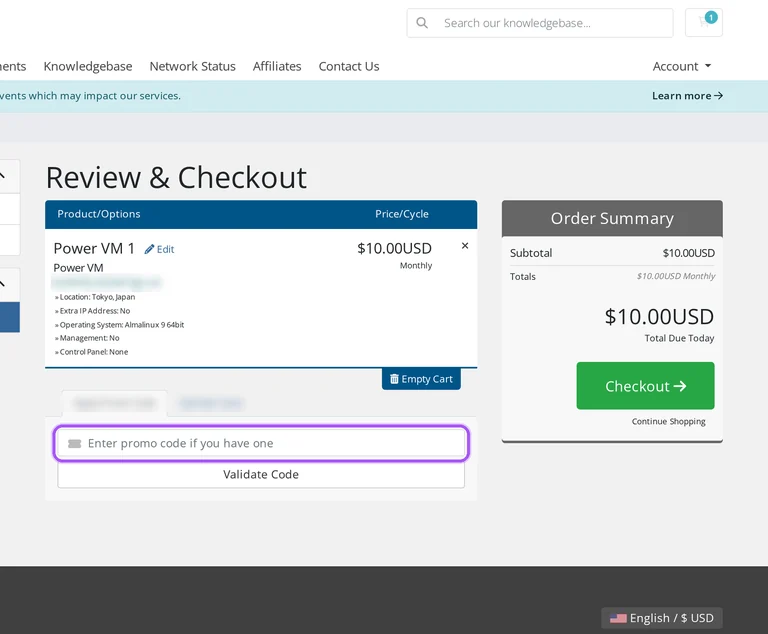Collapse the upper sidebar panel chevron

click(2, 176)
